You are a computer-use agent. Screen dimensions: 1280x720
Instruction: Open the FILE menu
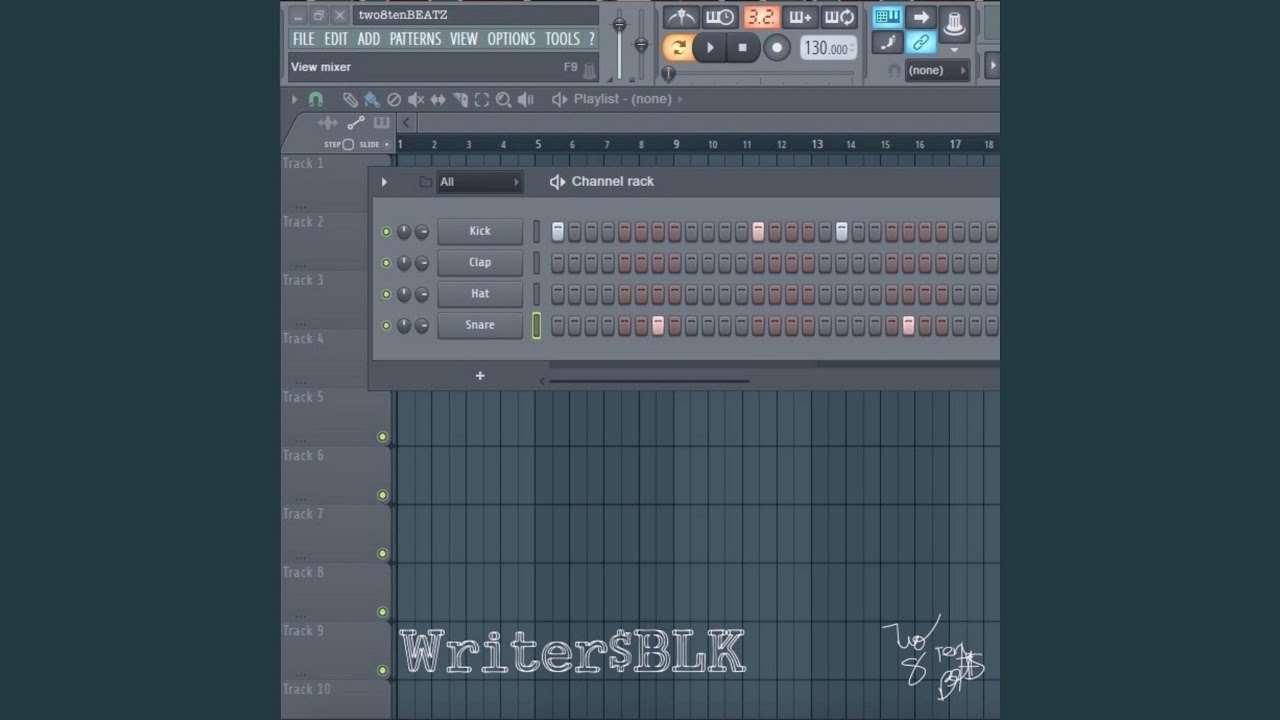pyautogui.click(x=303, y=39)
